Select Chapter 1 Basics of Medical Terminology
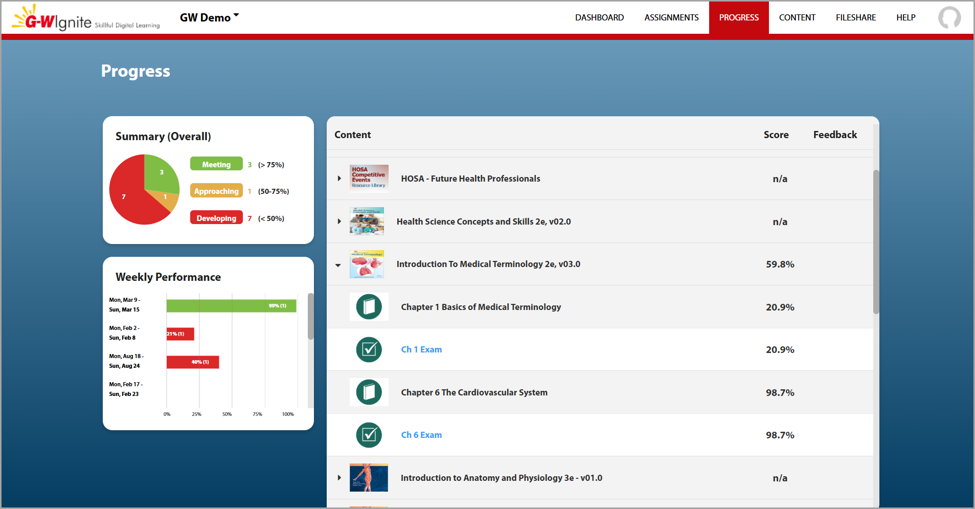 [x=481, y=307]
